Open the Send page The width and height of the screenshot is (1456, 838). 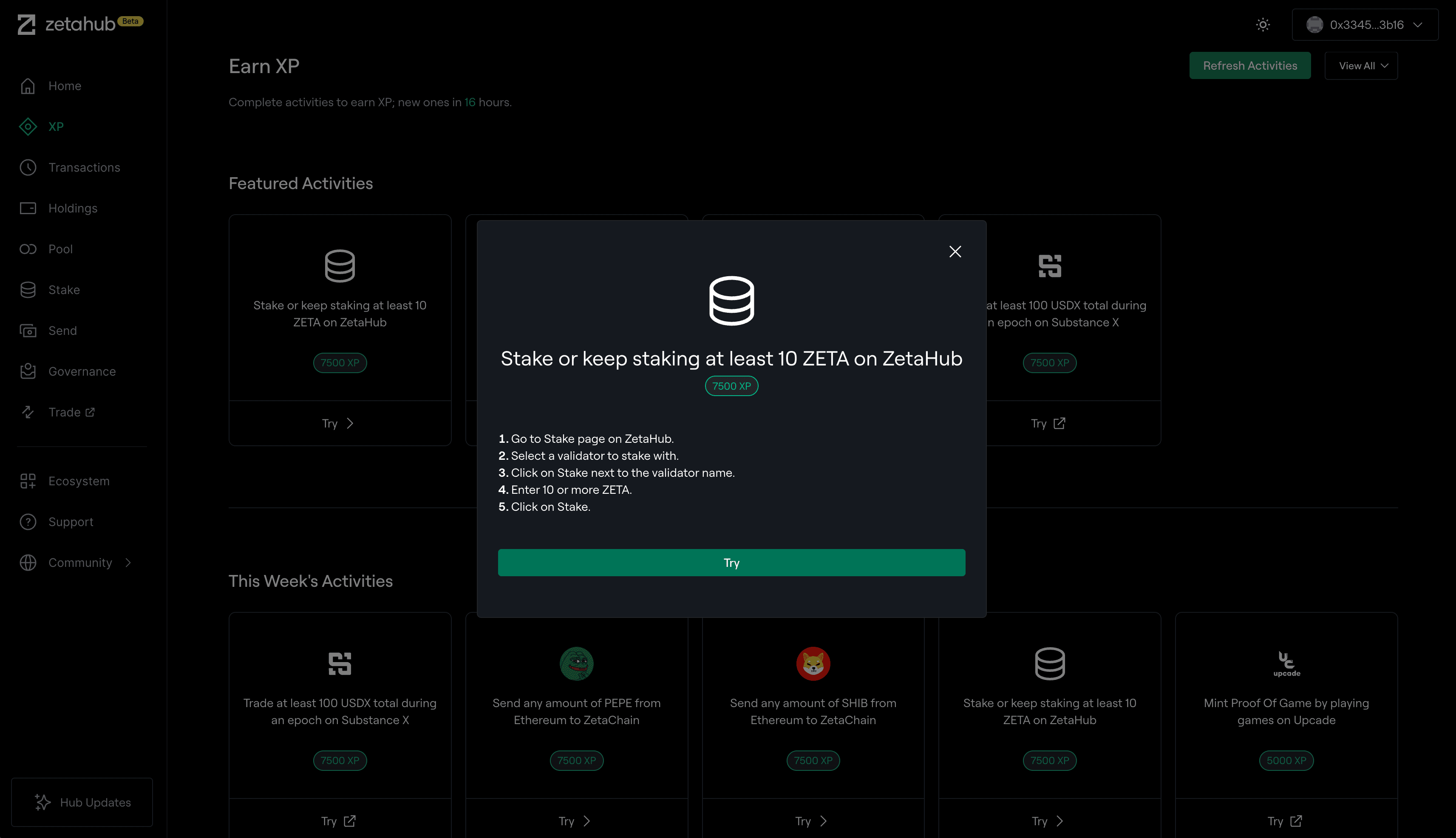pos(63,330)
